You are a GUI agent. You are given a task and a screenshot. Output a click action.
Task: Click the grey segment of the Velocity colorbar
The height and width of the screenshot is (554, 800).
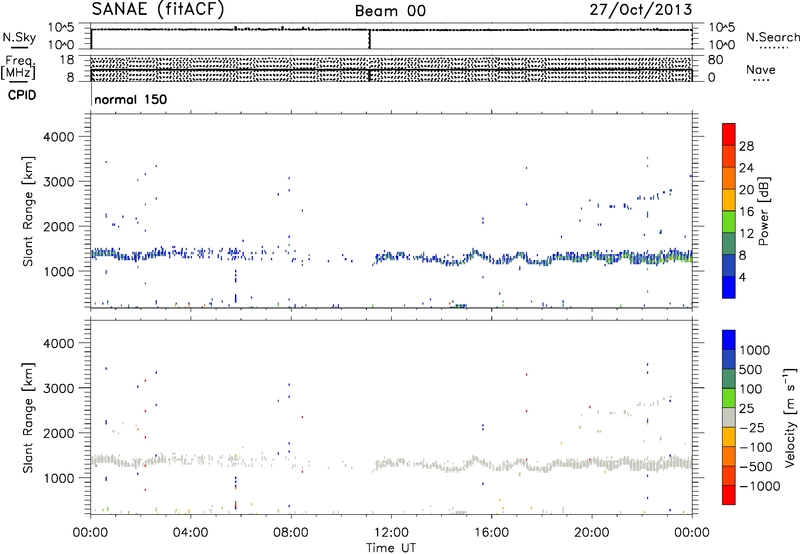coord(729,417)
